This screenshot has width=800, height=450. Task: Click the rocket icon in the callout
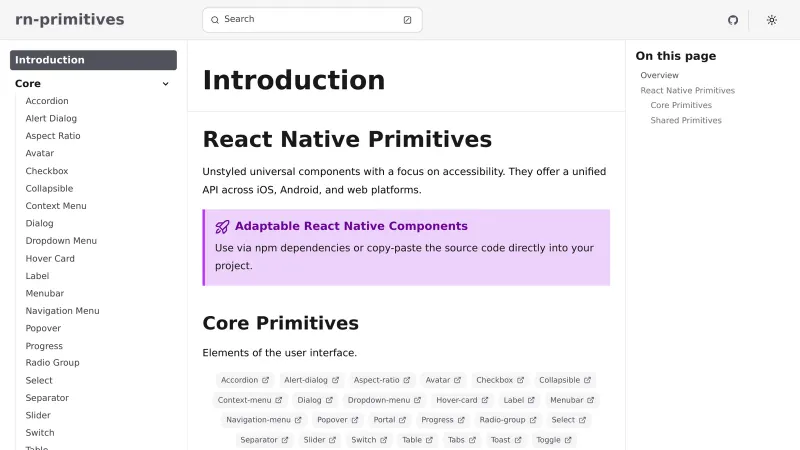pos(223,227)
